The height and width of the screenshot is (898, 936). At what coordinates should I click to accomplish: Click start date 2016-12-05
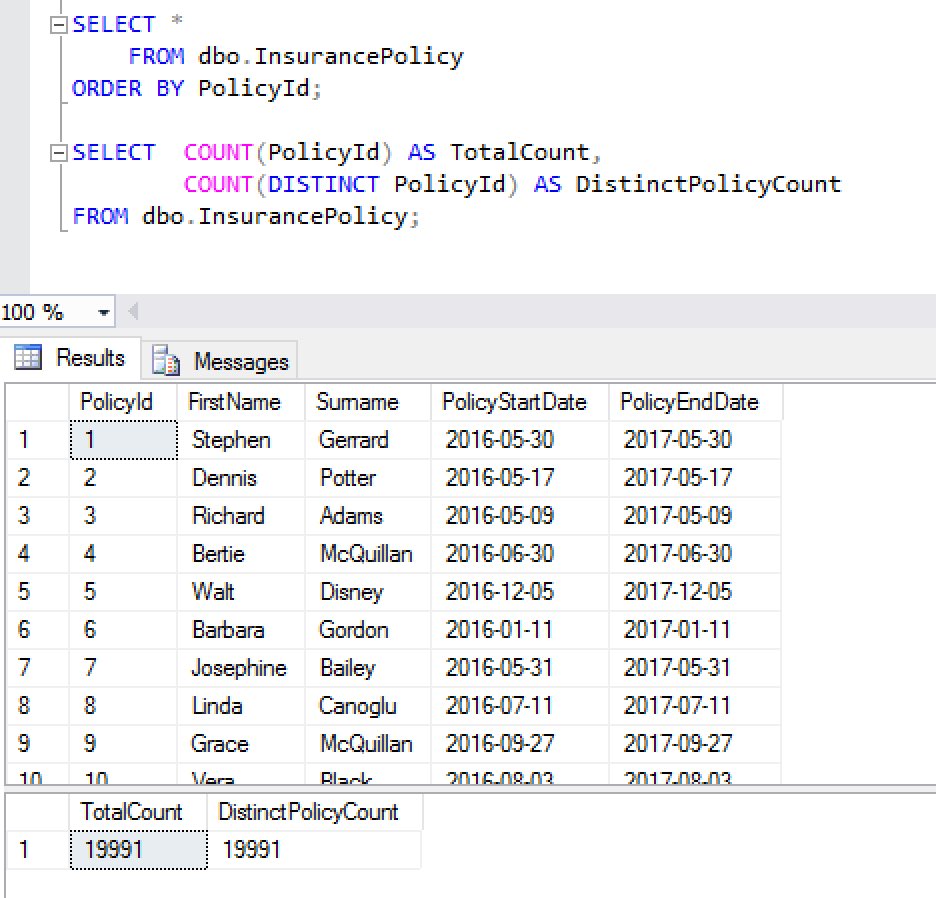tap(519, 592)
